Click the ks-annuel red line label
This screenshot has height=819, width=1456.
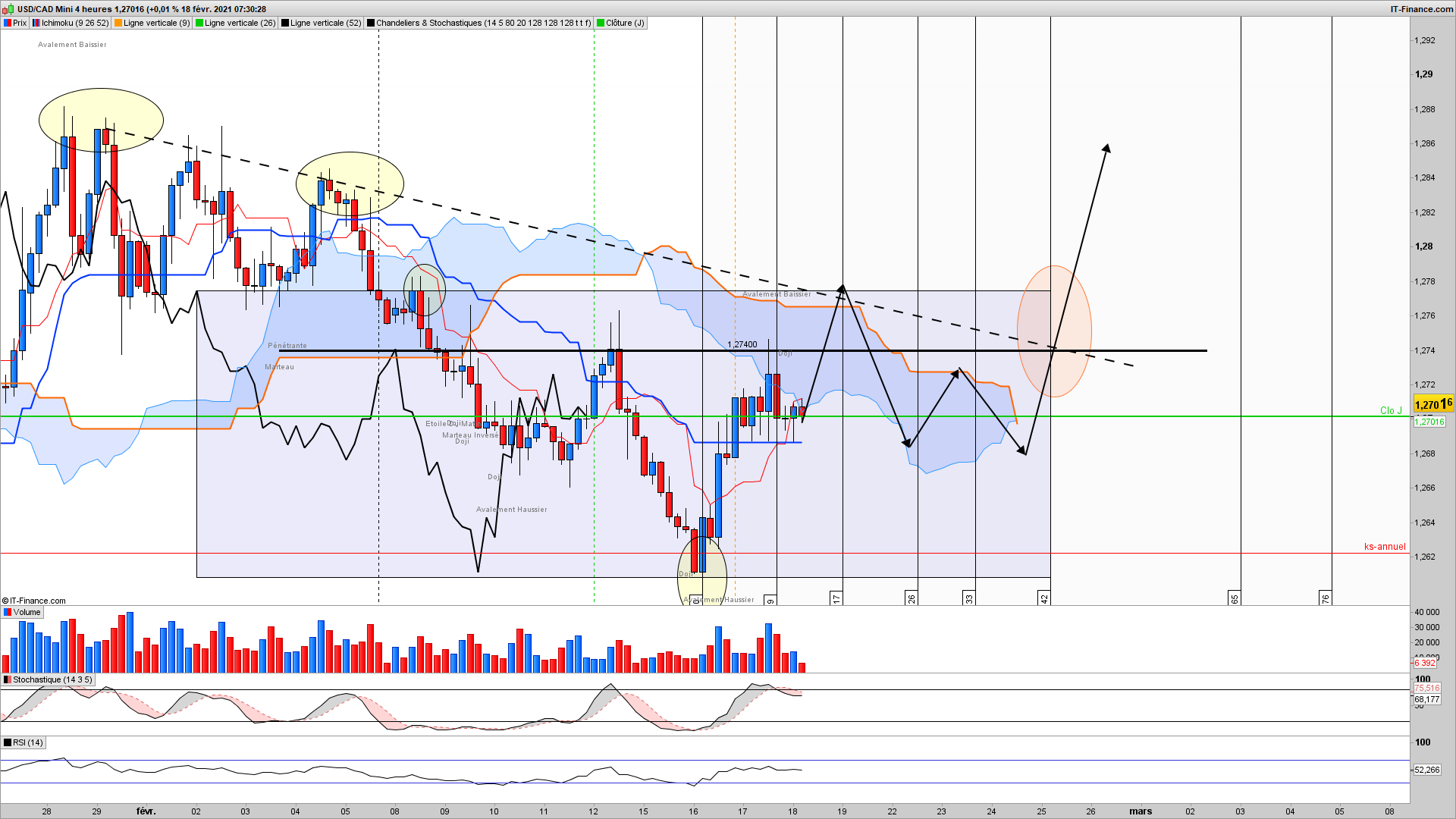1384,547
